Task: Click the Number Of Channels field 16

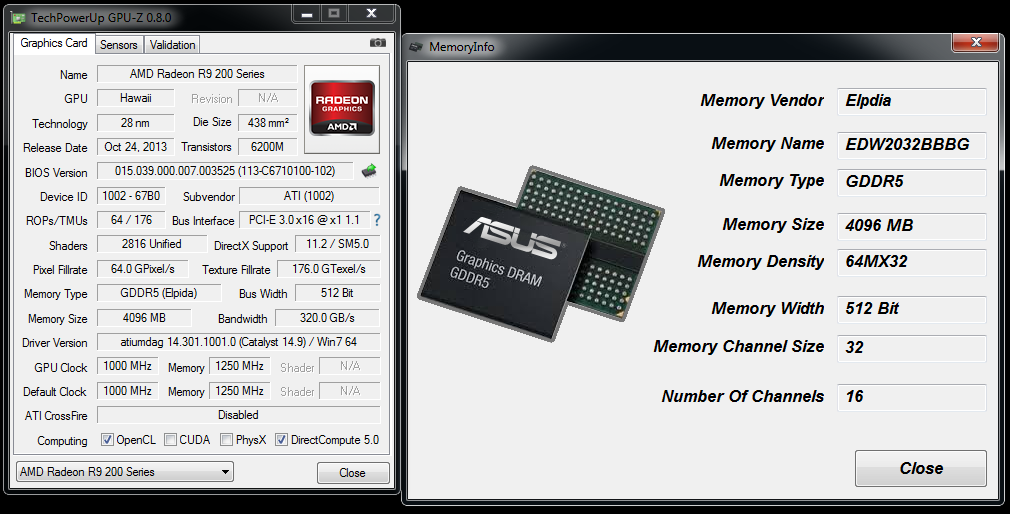Action: click(911, 397)
